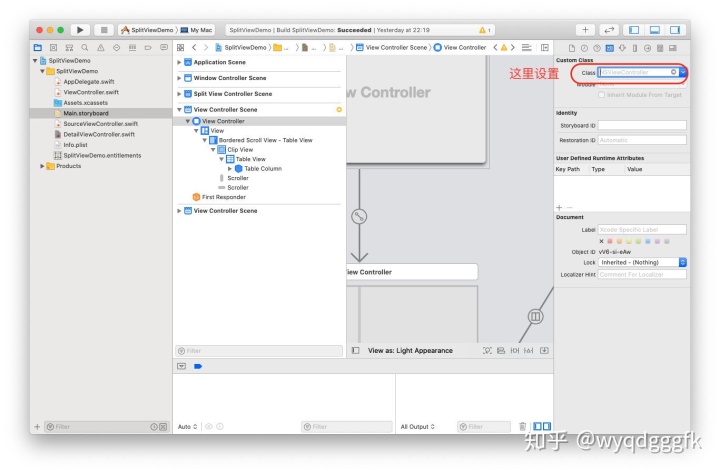720x473 pixels.
Task: Toggle the navigator panel visibility
Action: click(x=634, y=30)
